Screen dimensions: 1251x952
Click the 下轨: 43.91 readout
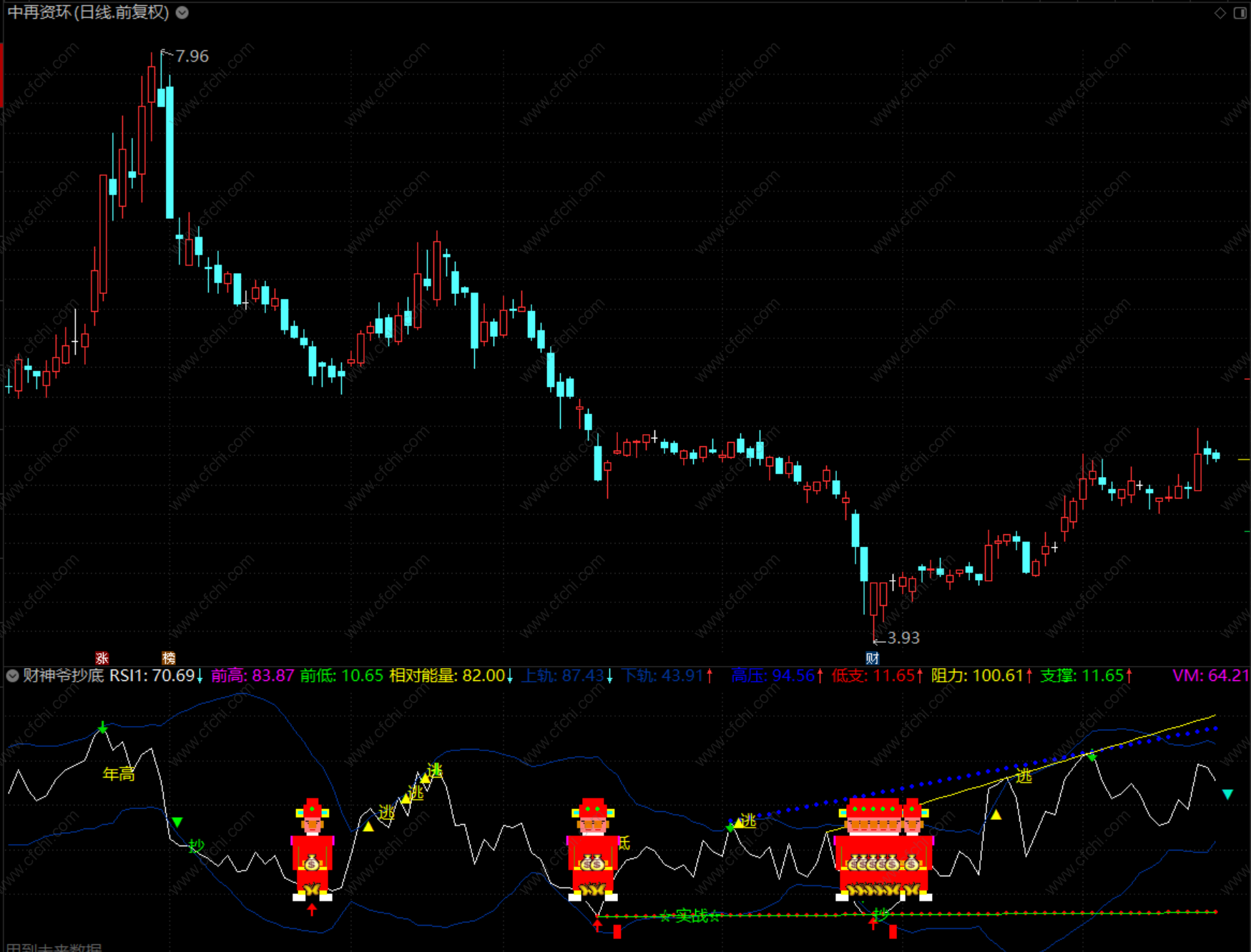[663, 675]
